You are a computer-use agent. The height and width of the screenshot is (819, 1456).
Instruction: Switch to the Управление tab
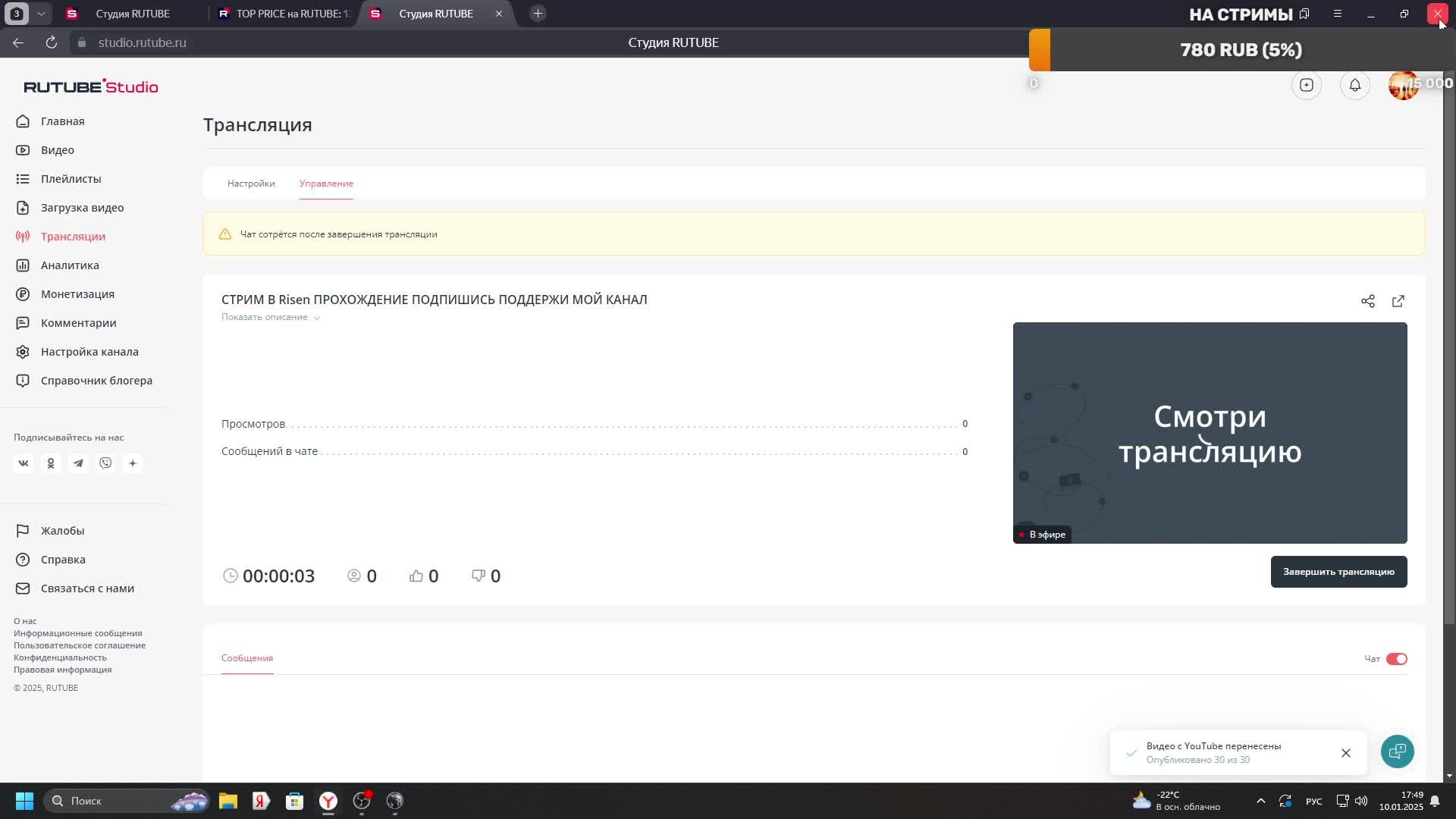pyautogui.click(x=326, y=184)
